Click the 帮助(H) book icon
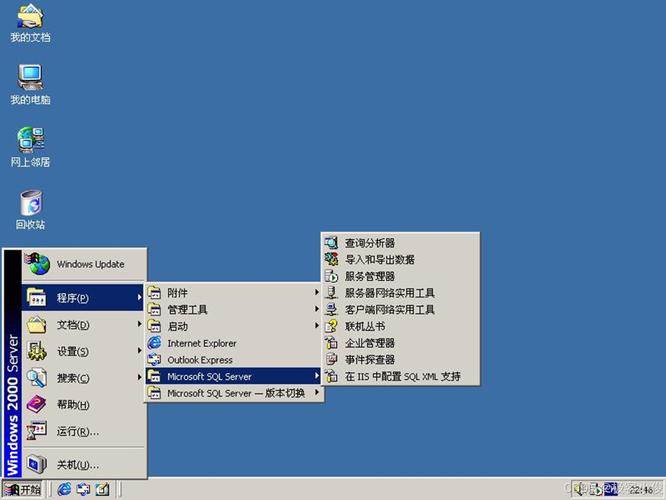666x500 pixels. pyautogui.click(x=37, y=404)
